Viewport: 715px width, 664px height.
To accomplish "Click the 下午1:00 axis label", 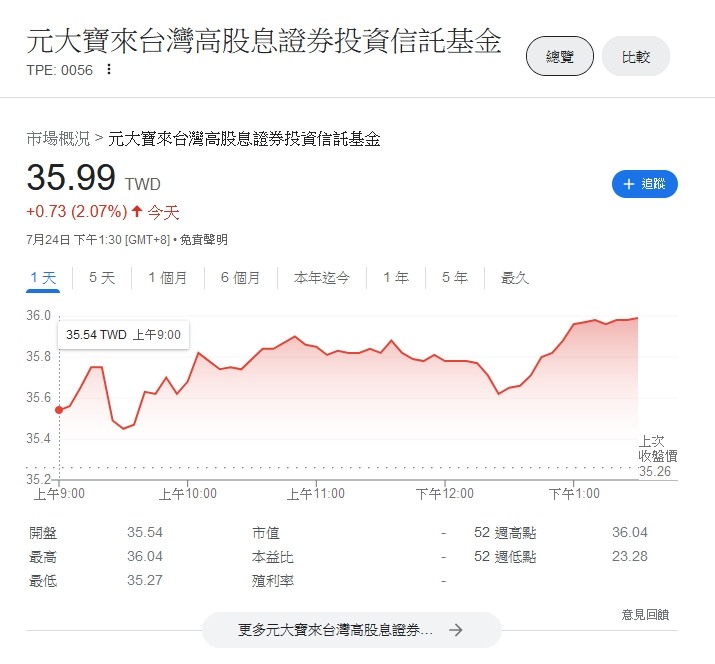I will click(x=574, y=493).
